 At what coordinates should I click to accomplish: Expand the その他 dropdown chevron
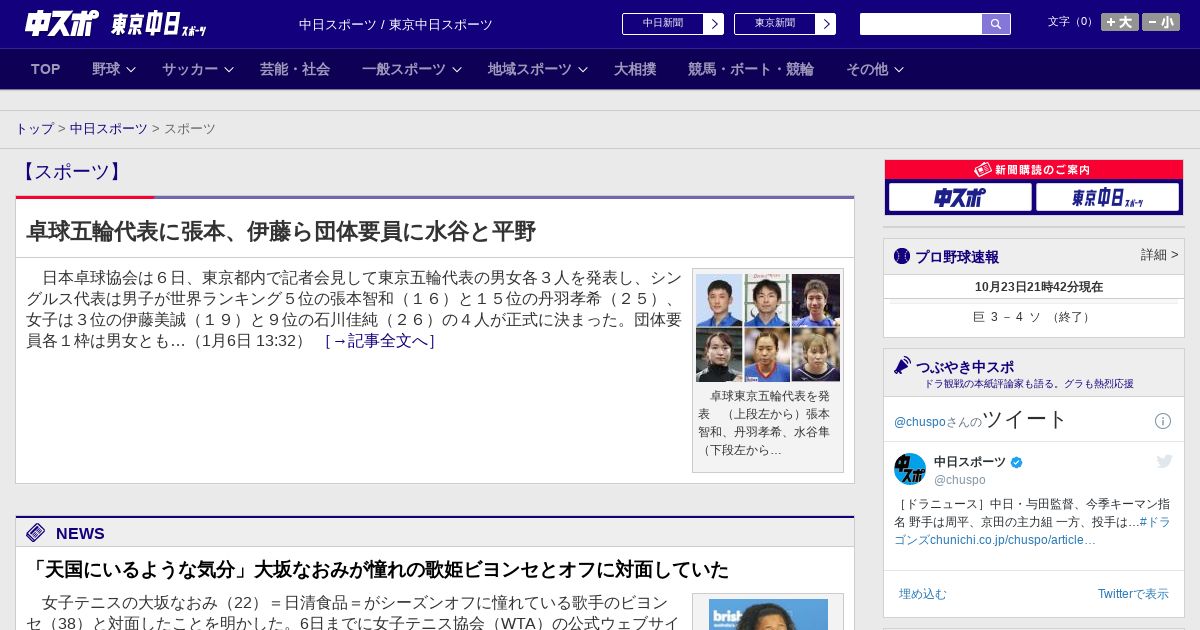(899, 70)
